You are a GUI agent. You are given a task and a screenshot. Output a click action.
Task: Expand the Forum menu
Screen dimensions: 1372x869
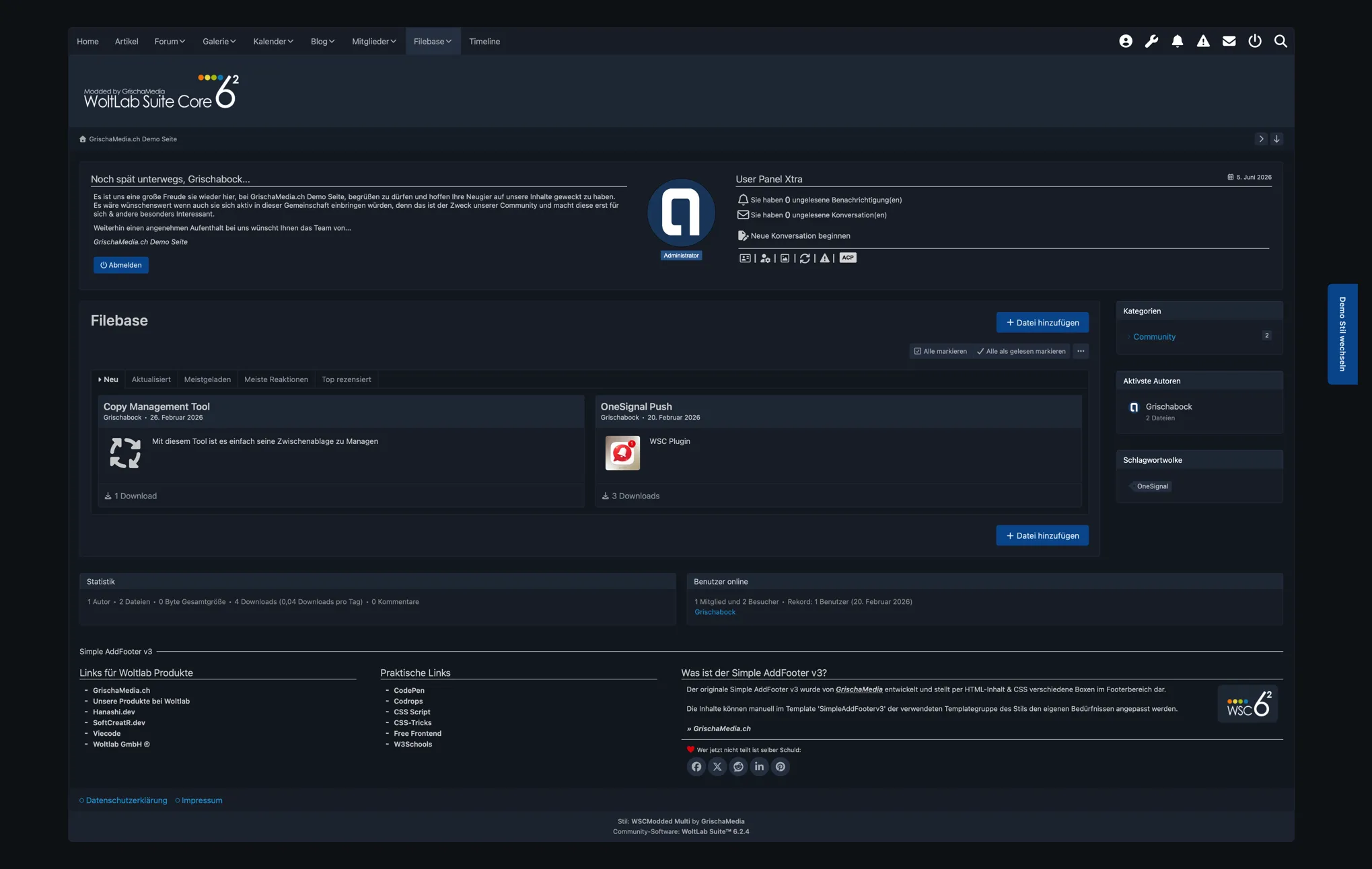pyautogui.click(x=170, y=42)
